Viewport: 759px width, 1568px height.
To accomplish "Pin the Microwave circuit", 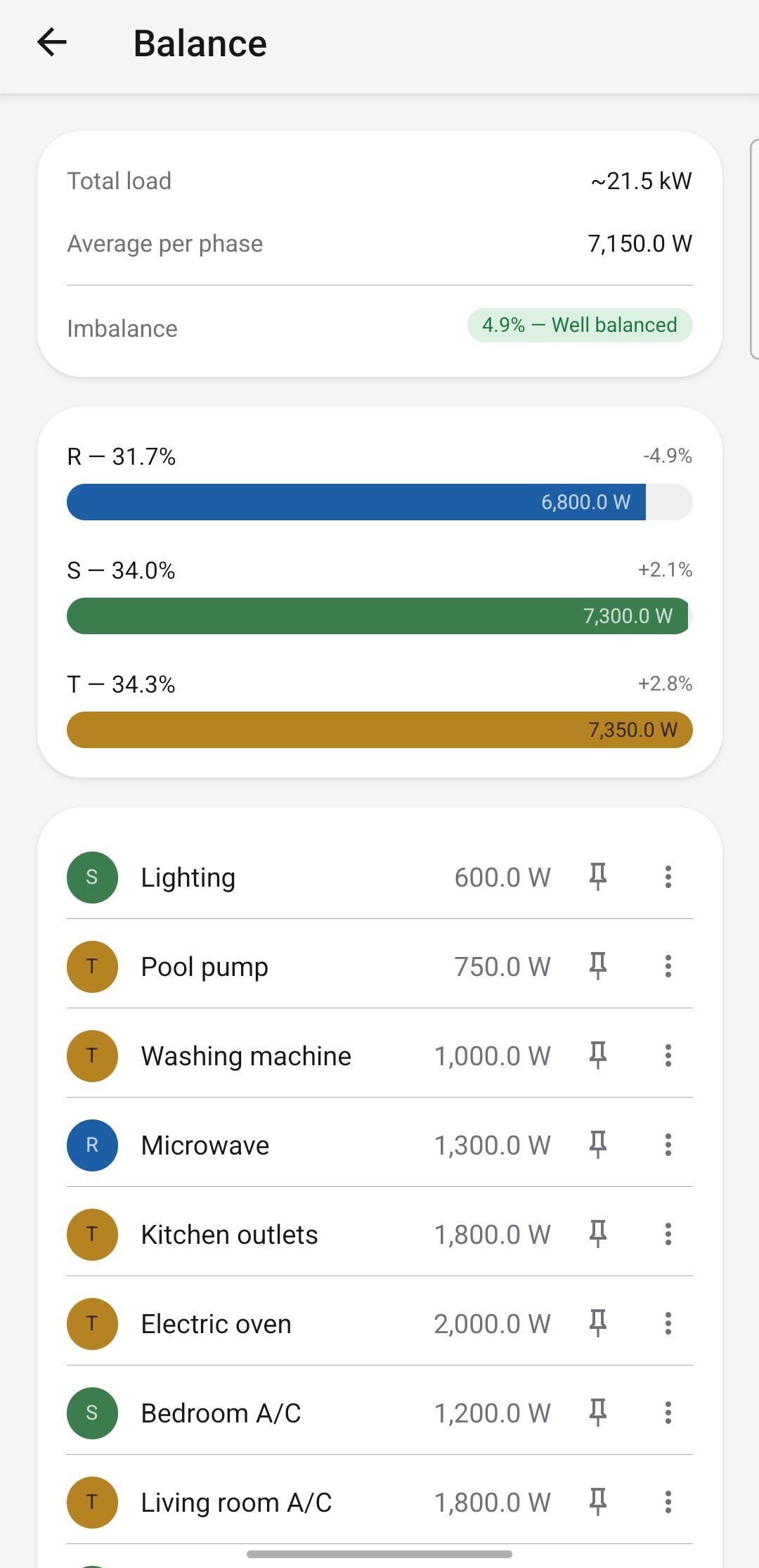I will point(598,1145).
